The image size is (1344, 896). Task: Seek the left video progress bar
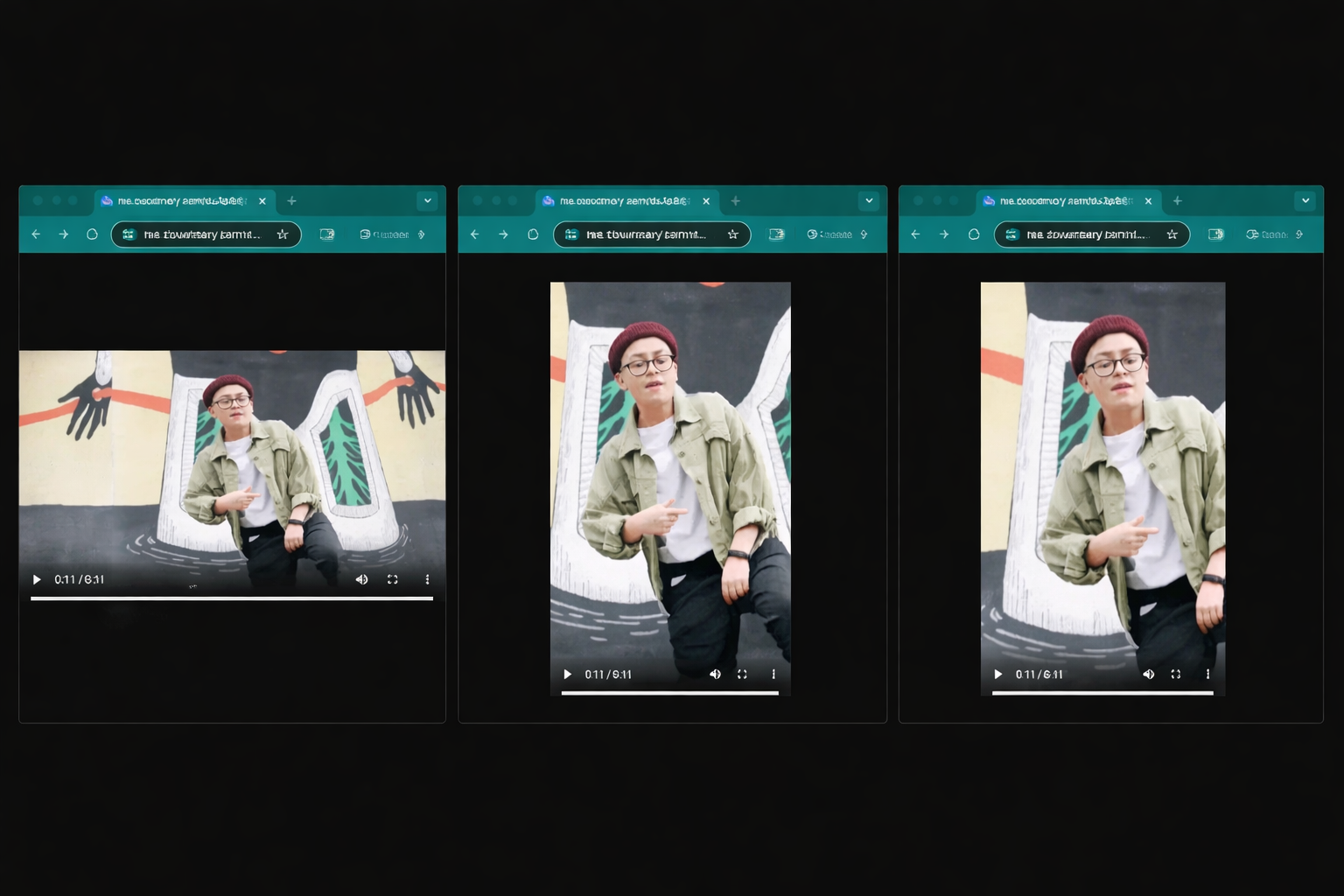pos(231,598)
